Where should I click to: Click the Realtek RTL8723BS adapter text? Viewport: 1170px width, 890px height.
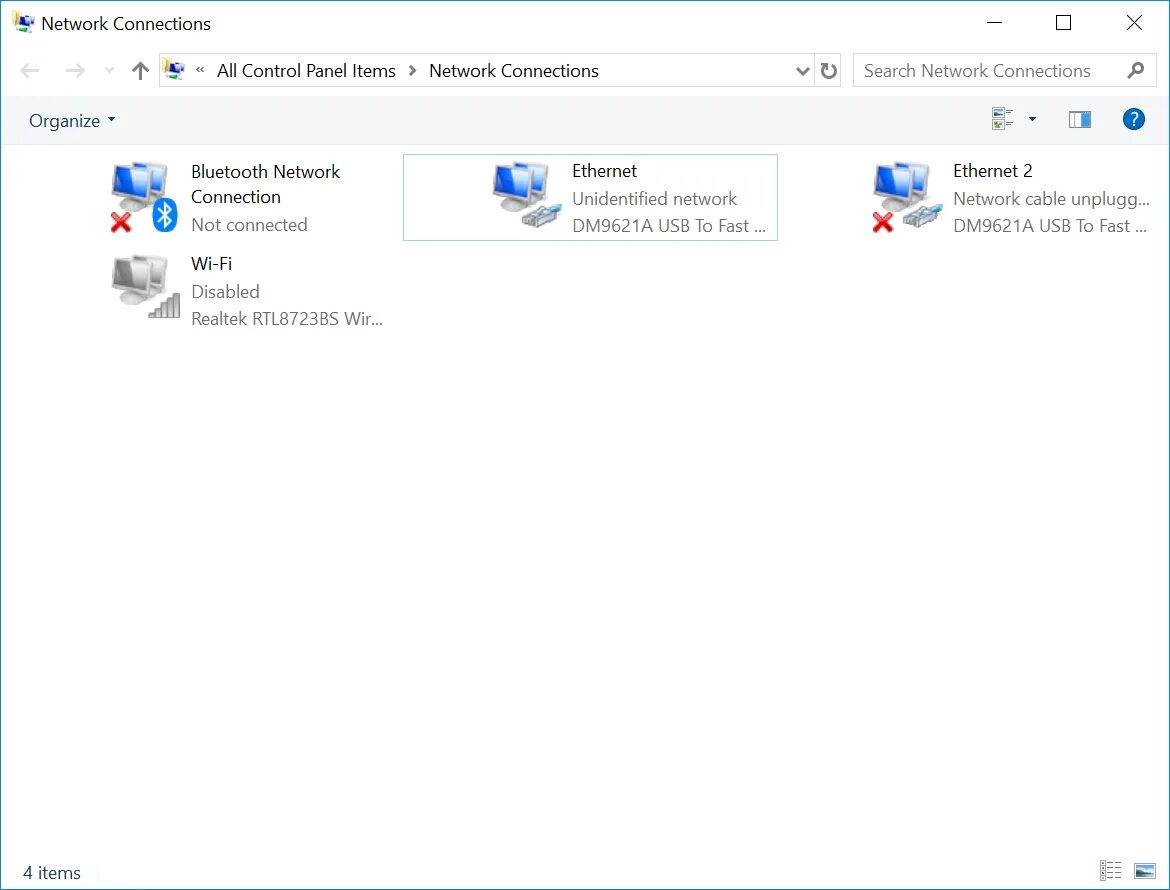point(287,319)
